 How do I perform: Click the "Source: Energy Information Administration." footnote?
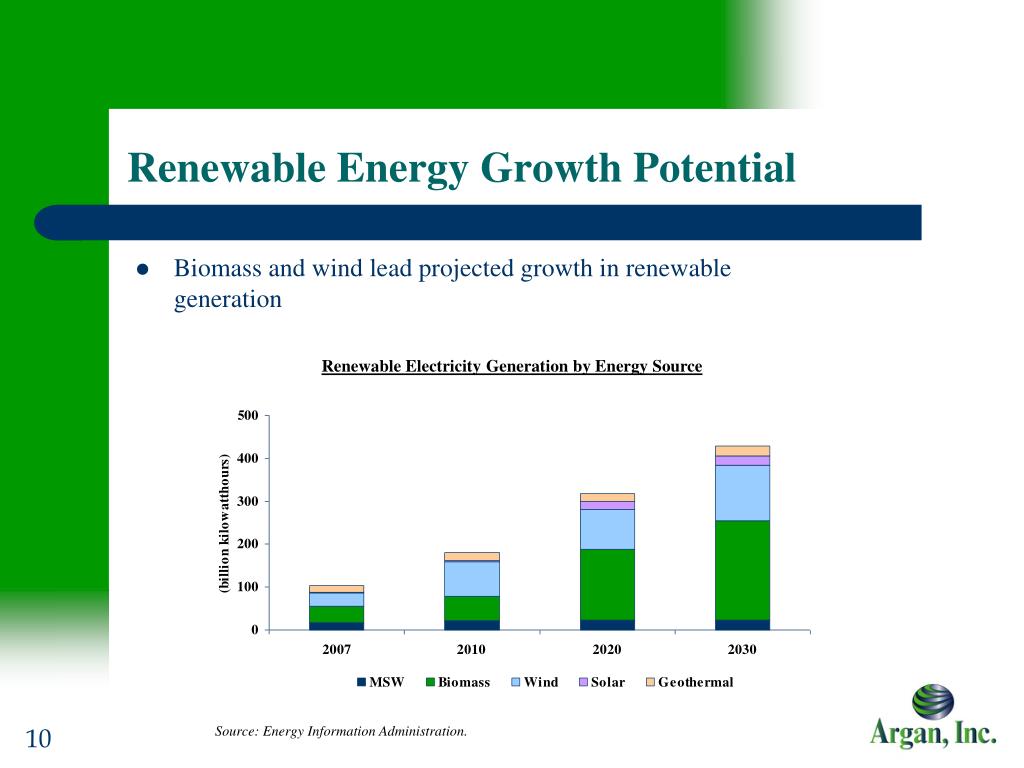(341, 731)
